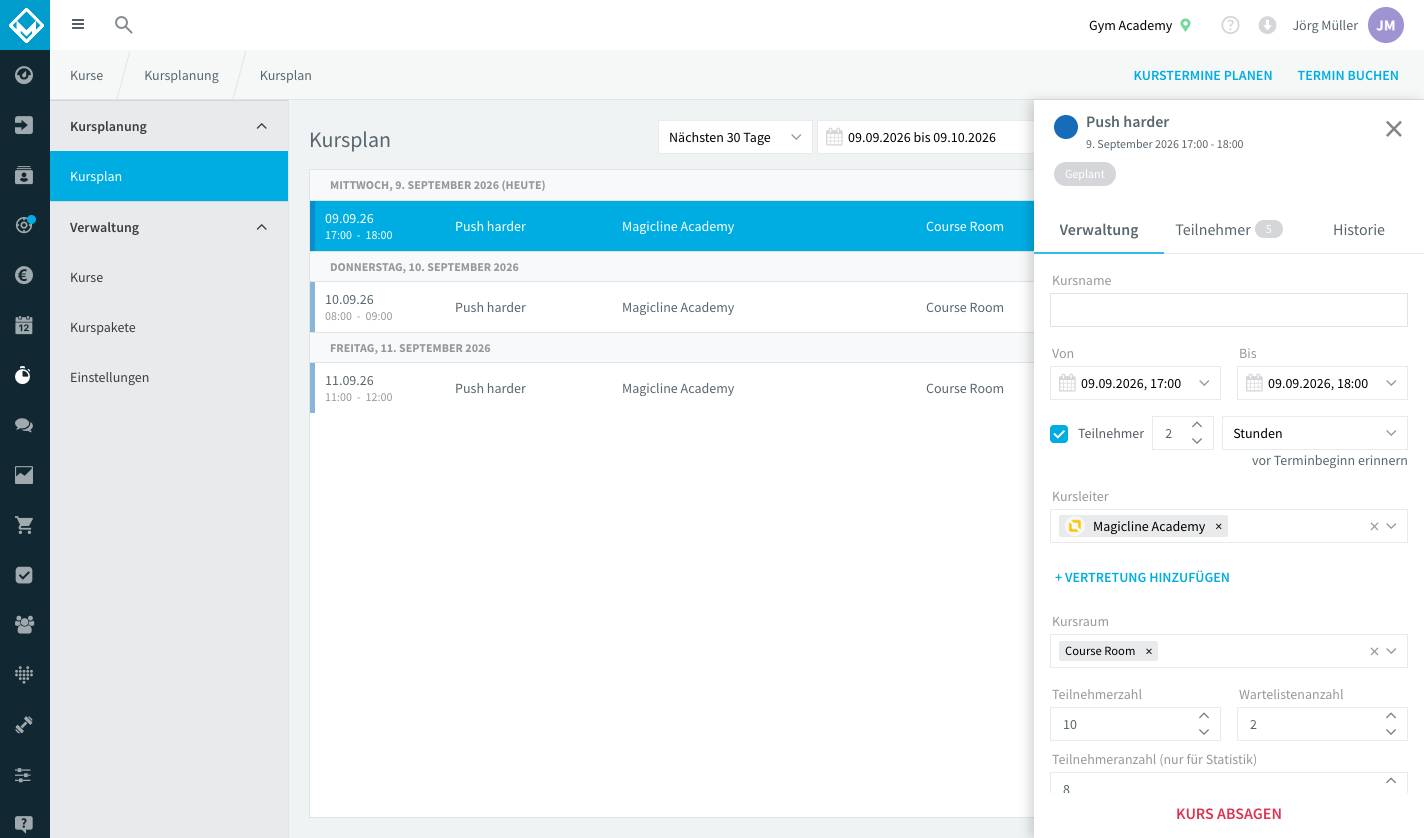This screenshot has height=838, width=1424.
Task: Decrease the Wartelistenanzahl value
Action: [x=1390, y=732]
